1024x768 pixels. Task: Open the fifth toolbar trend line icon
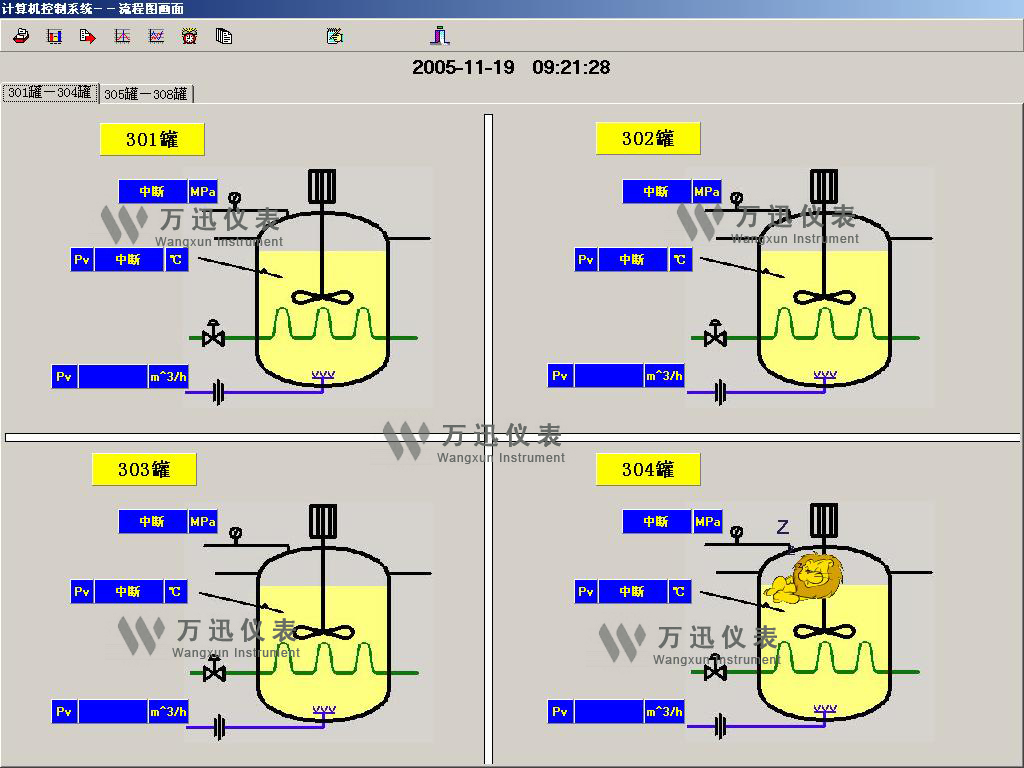(x=156, y=37)
